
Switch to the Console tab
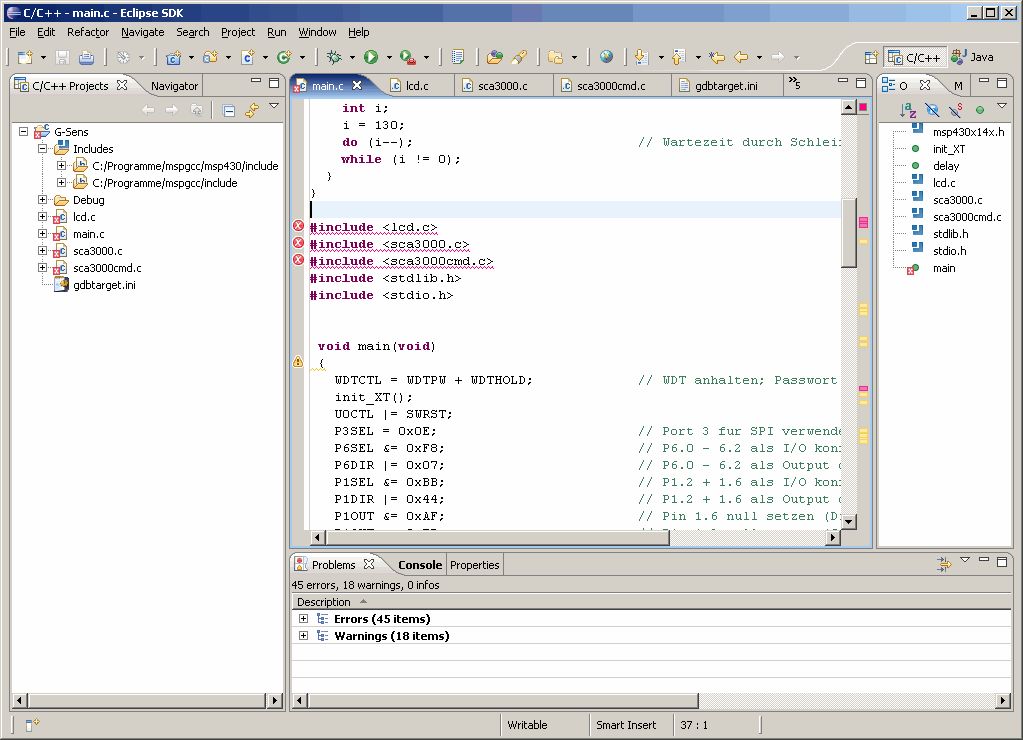click(419, 565)
